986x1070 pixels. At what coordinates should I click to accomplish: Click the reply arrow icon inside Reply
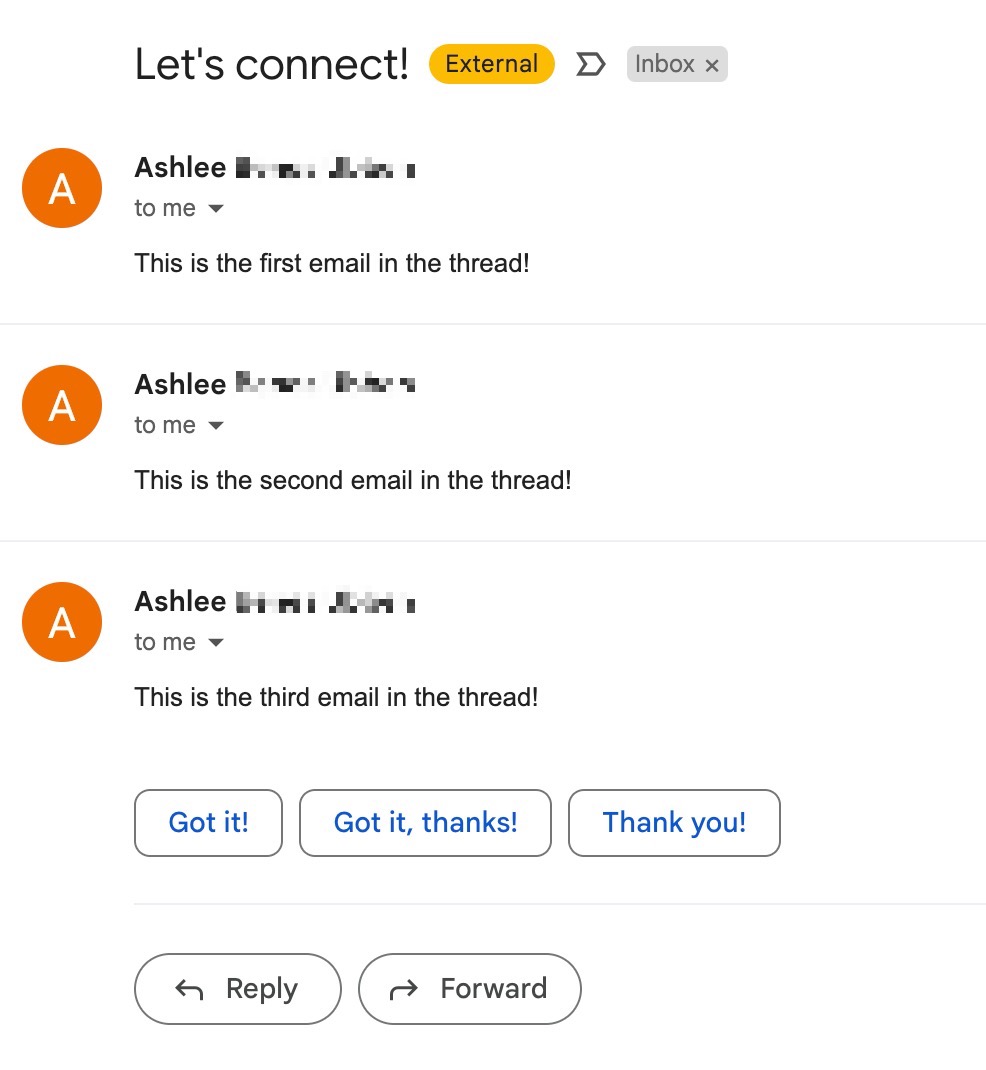click(188, 989)
